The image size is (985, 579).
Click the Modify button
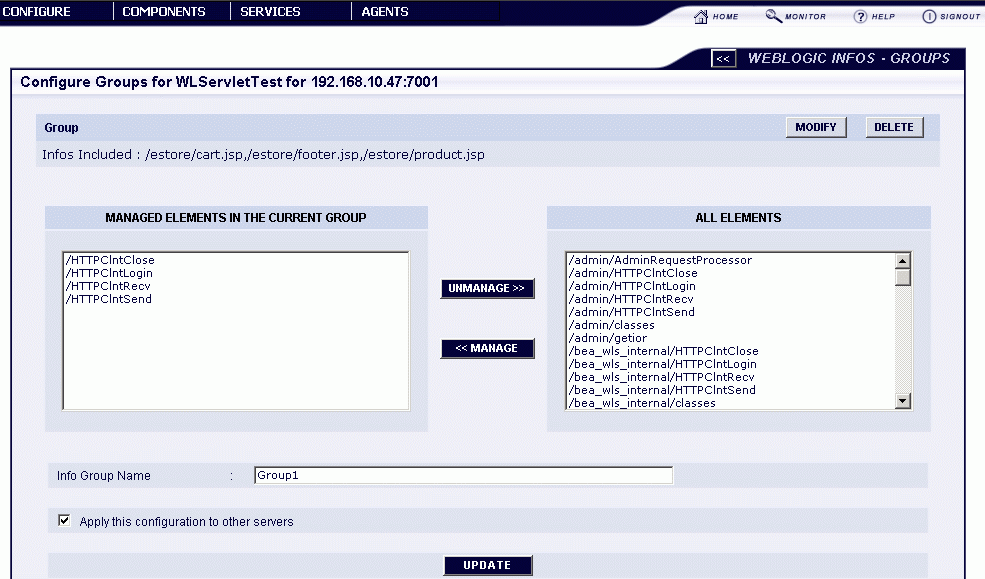tap(816, 127)
